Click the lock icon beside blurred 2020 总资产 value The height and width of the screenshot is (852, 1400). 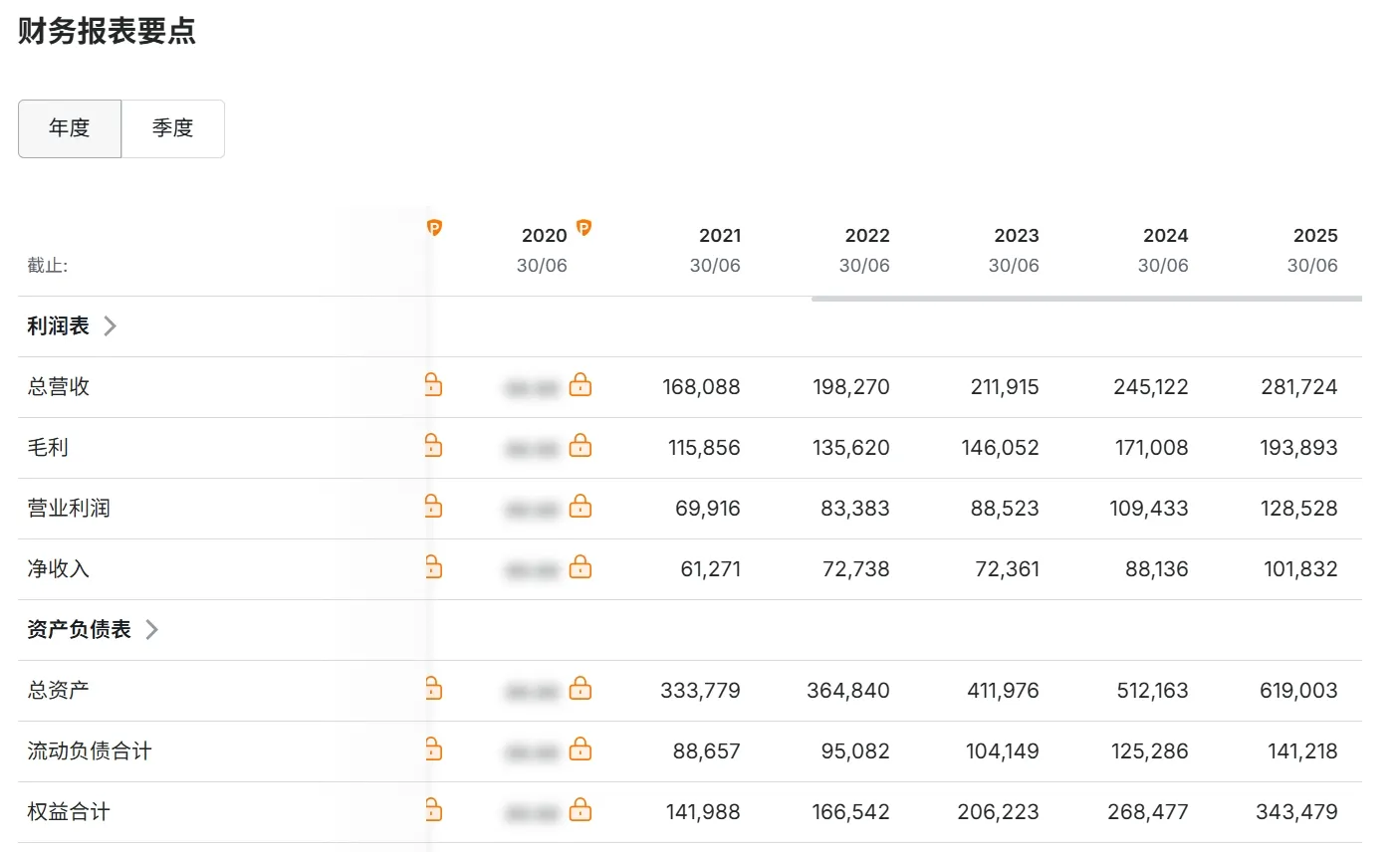[x=580, y=689]
